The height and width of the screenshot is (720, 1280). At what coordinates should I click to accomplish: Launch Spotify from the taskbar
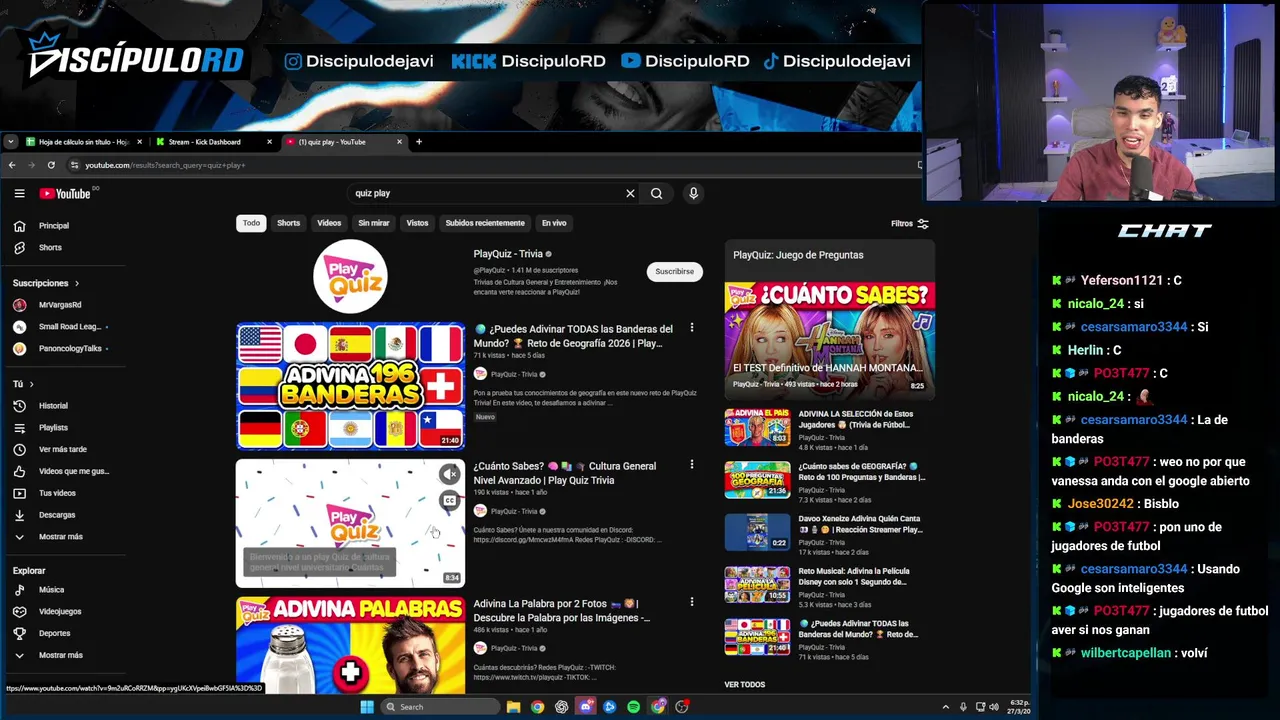634,707
